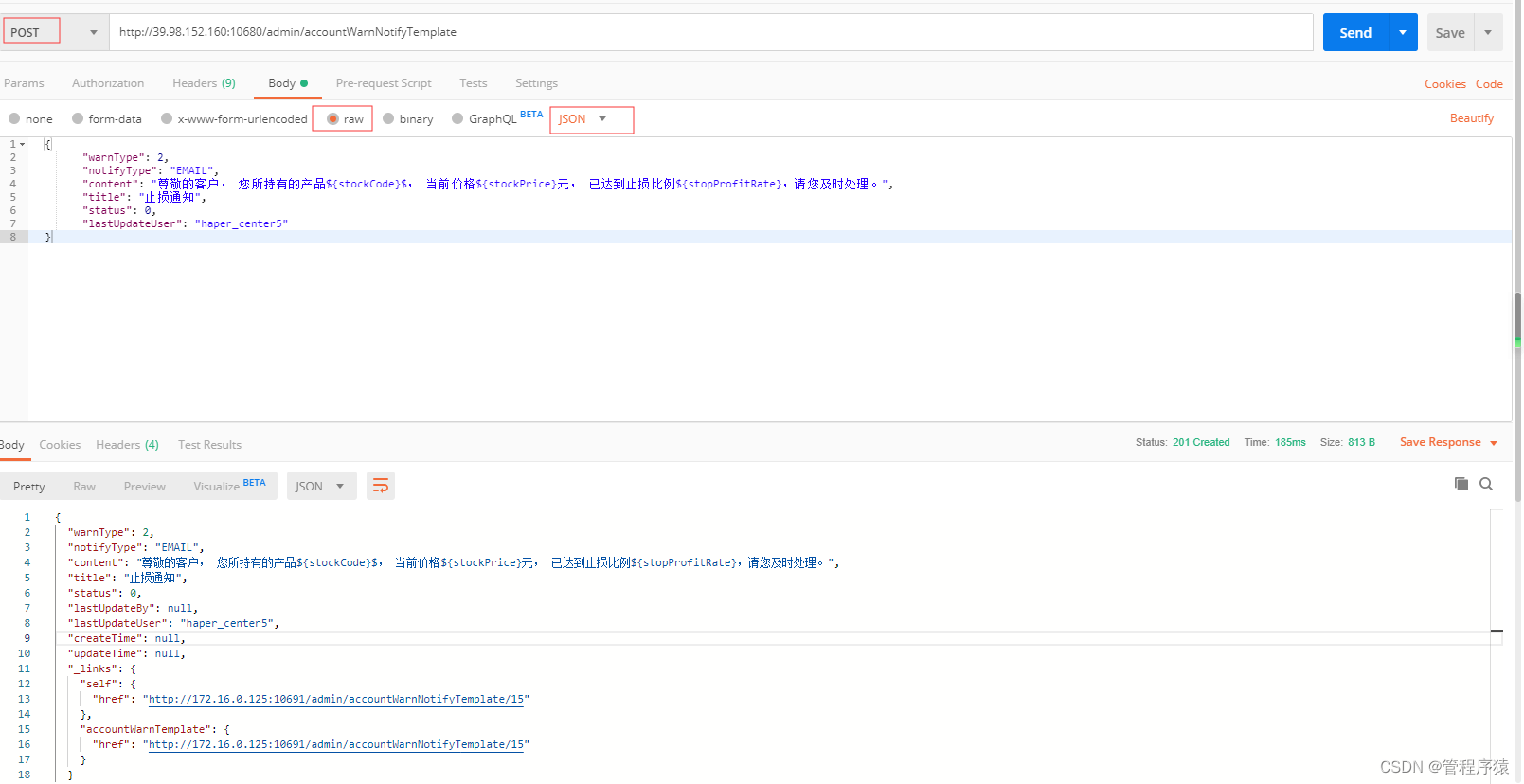Open the response Headers (4) tab
This screenshot has height=784, width=1524.
[x=127, y=445]
